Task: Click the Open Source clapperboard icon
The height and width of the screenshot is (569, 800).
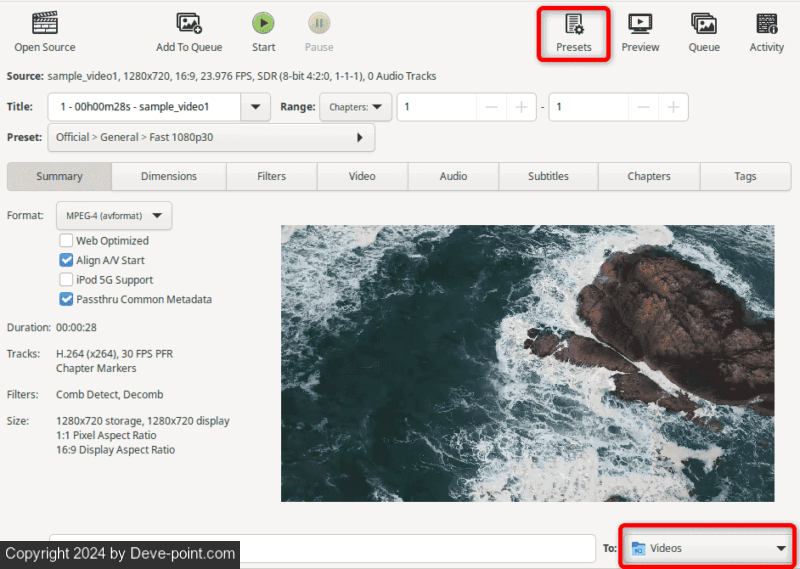Action: pyautogui.click(x=44, y=23)
